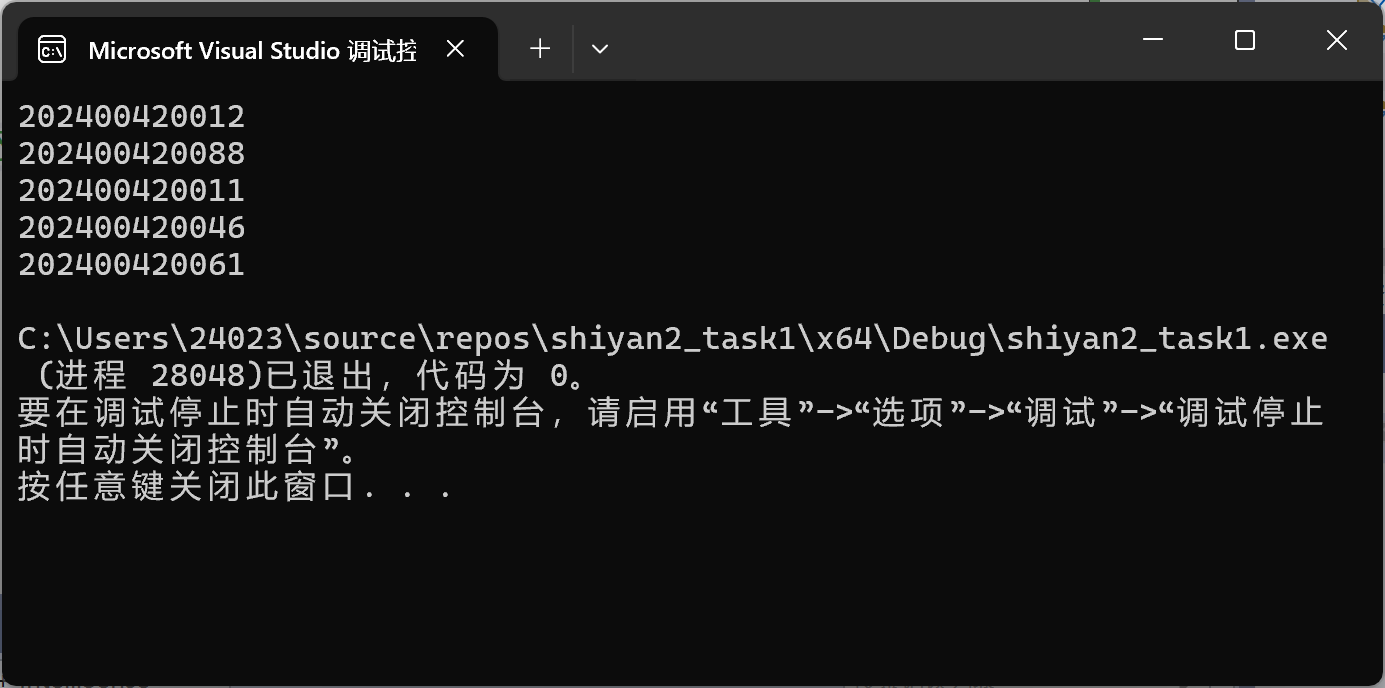Click the 按任意键关闭此窗口 prompt line
1385x688 pixels.
coord(236,487)
